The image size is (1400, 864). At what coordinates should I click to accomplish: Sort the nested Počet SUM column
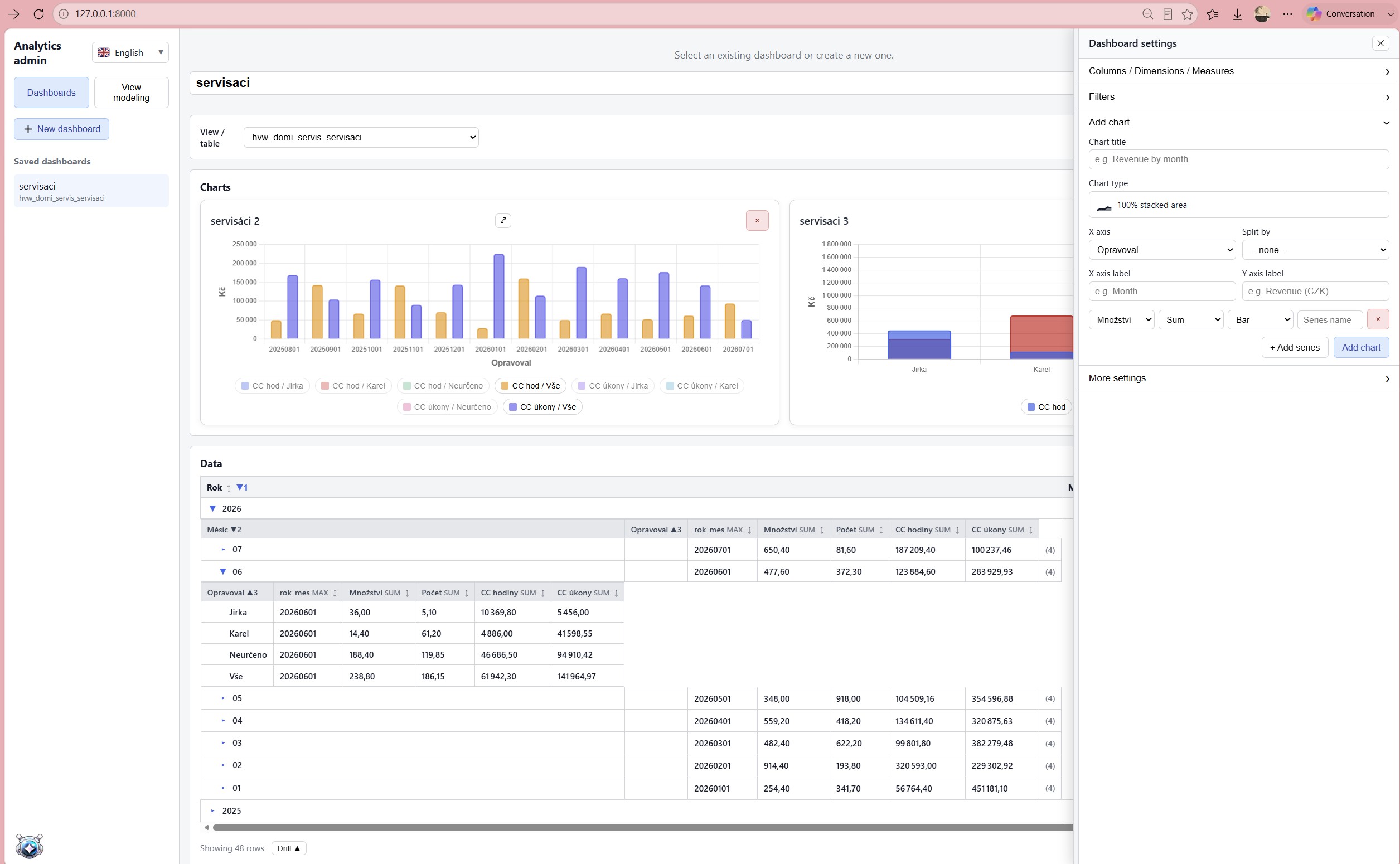[466, 593]
